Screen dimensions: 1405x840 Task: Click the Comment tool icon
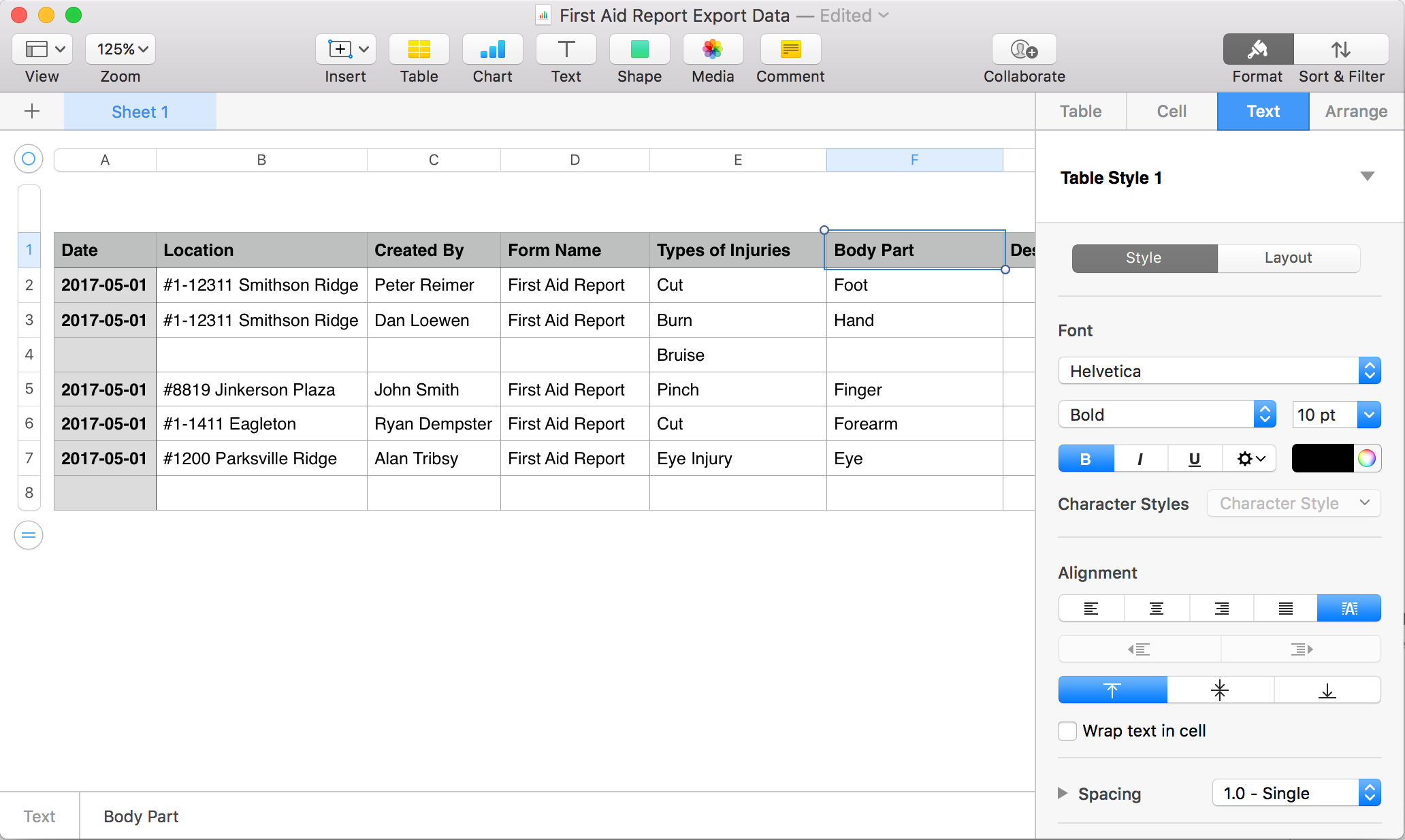[x=790, y=50]
